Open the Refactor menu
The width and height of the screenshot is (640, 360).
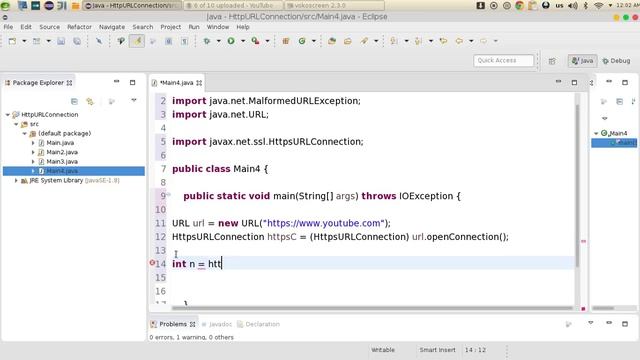tap(79, 27)
